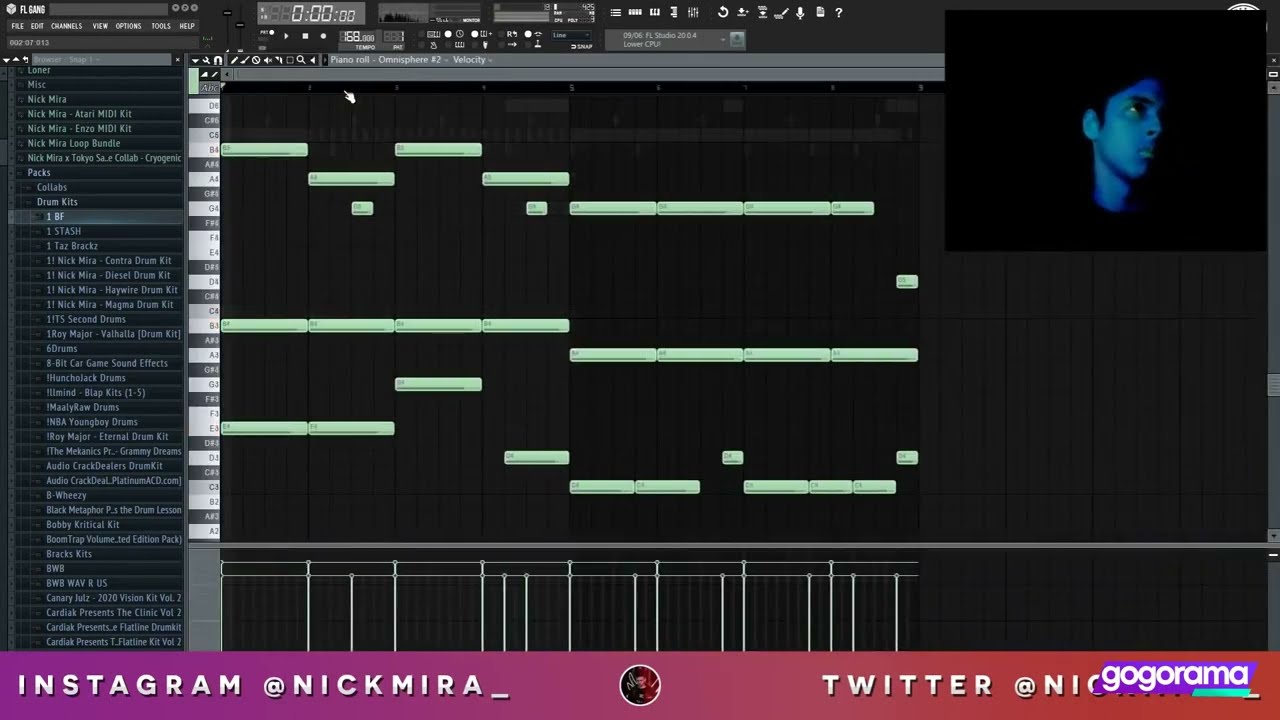Open the HELP menu

[187, 26]
